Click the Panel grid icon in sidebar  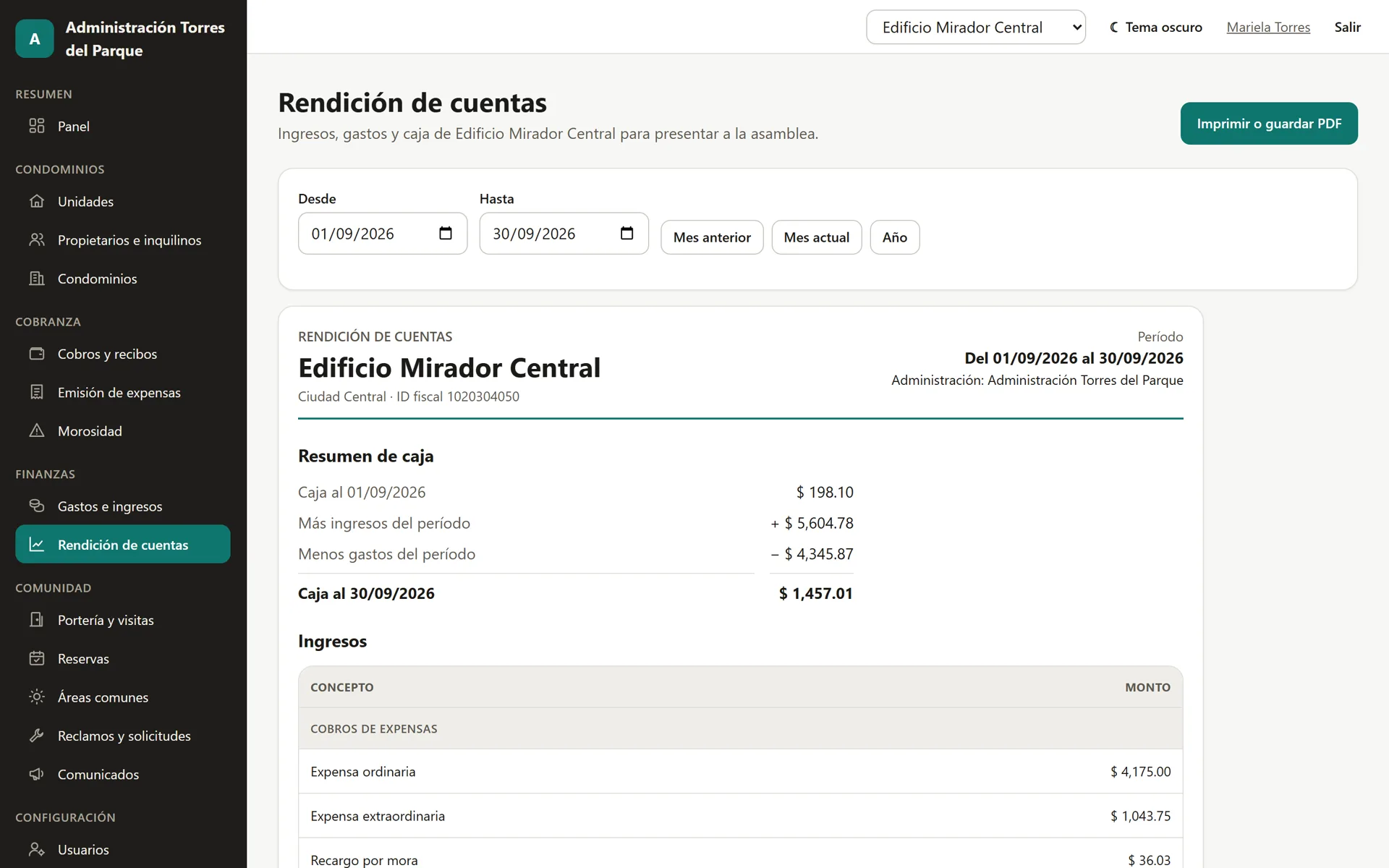(x=37, y=126)
